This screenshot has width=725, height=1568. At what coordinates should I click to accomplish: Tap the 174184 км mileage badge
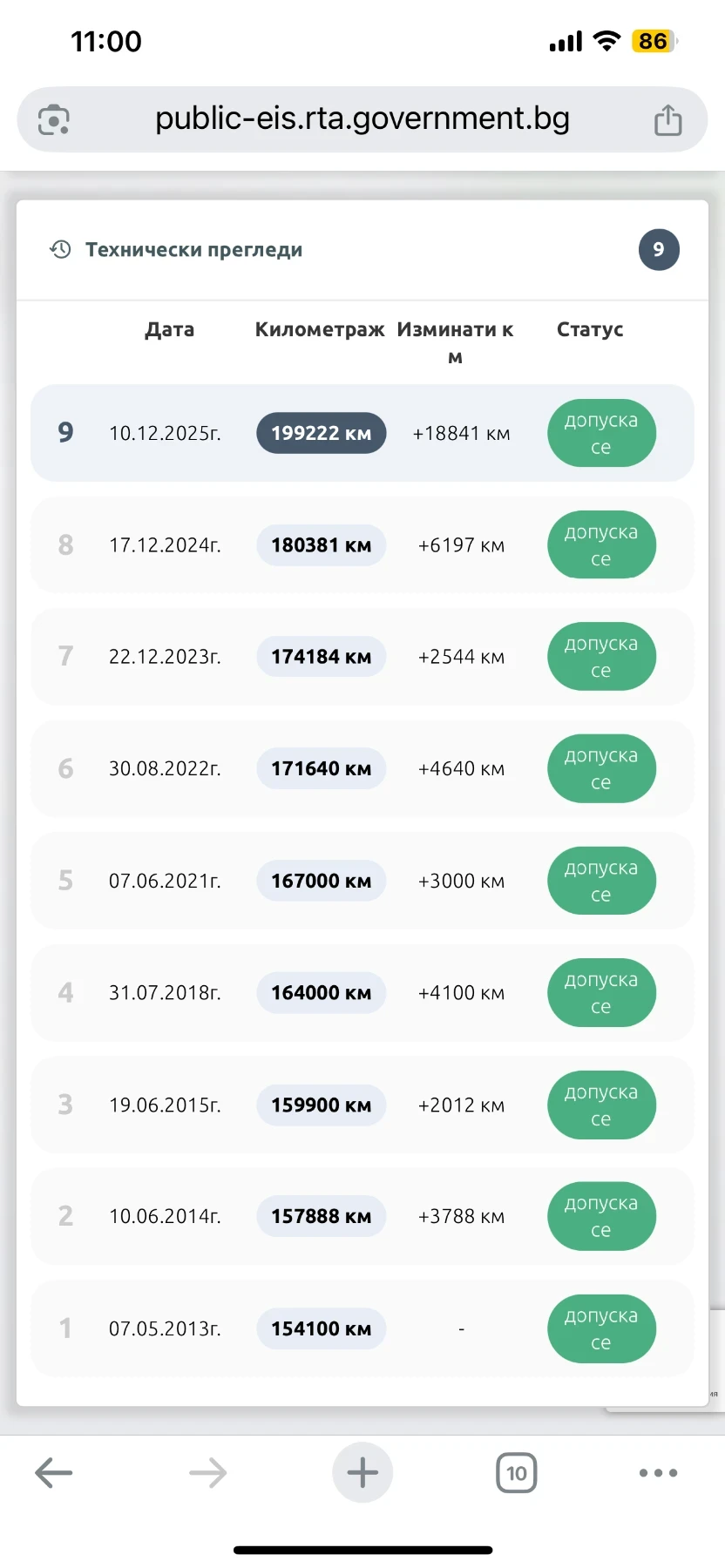(x=321, y=657)
